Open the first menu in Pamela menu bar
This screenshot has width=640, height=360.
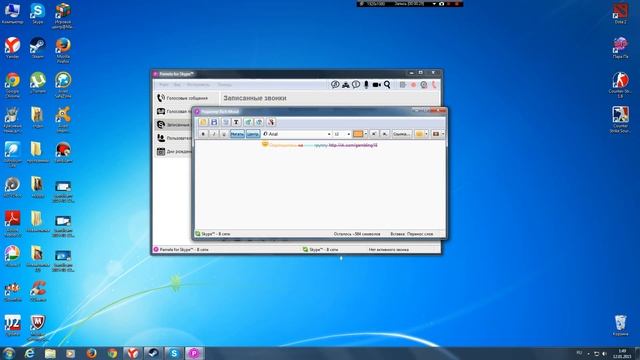point(163,84)
